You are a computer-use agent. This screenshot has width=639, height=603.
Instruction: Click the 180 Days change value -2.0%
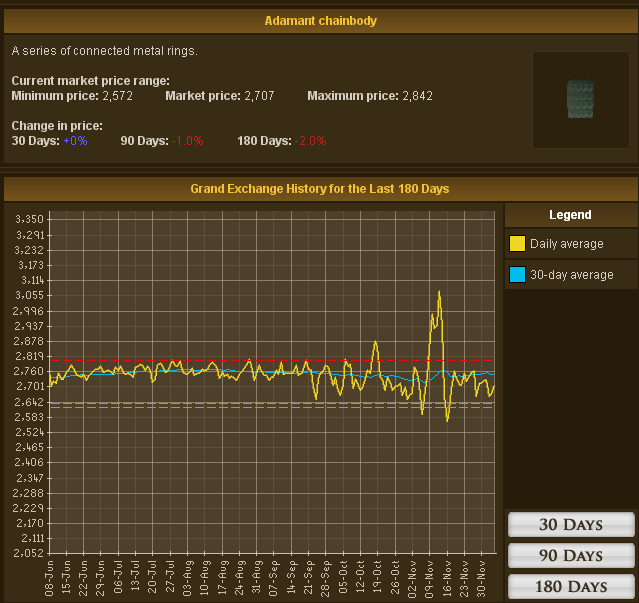pos(311,141)
